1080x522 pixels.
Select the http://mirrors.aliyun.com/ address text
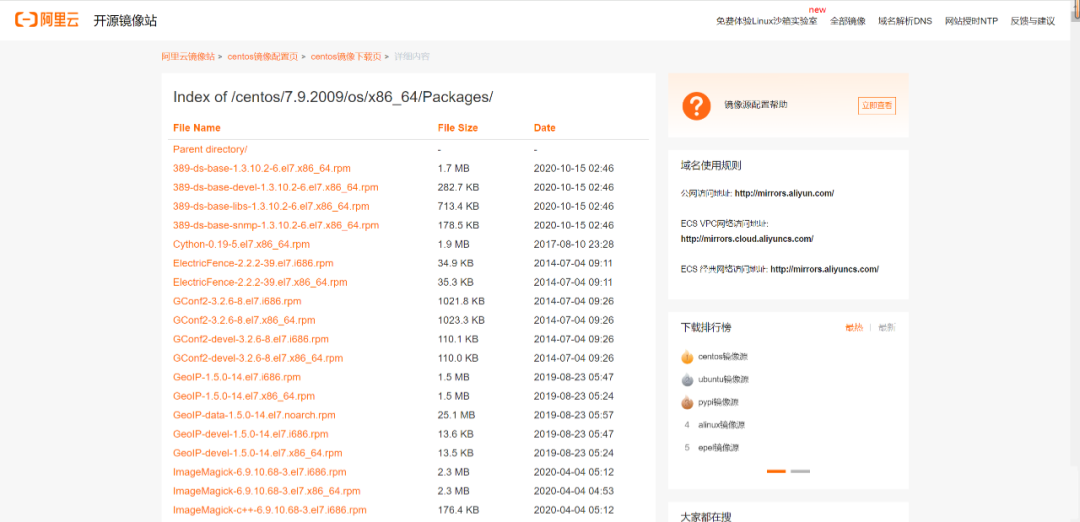click(785, 194)
